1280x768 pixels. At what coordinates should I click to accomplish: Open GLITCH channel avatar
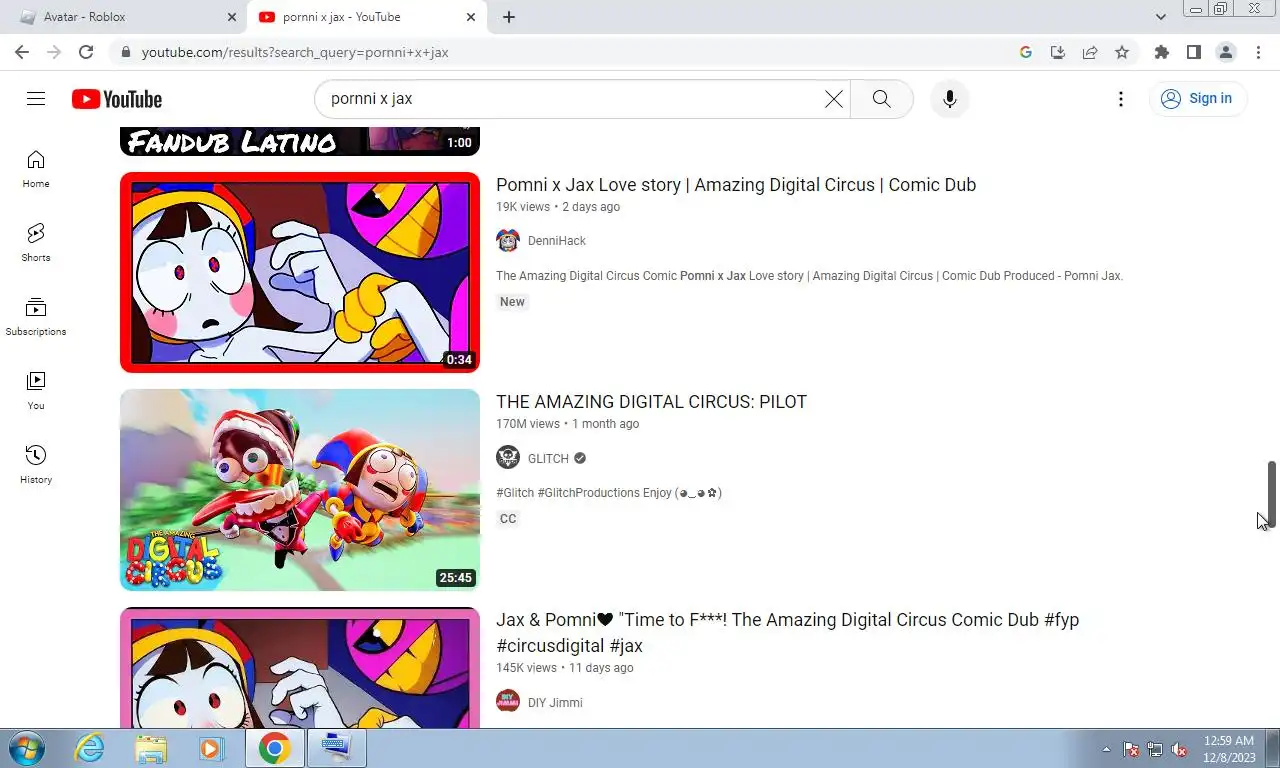[x=508, y=458]
